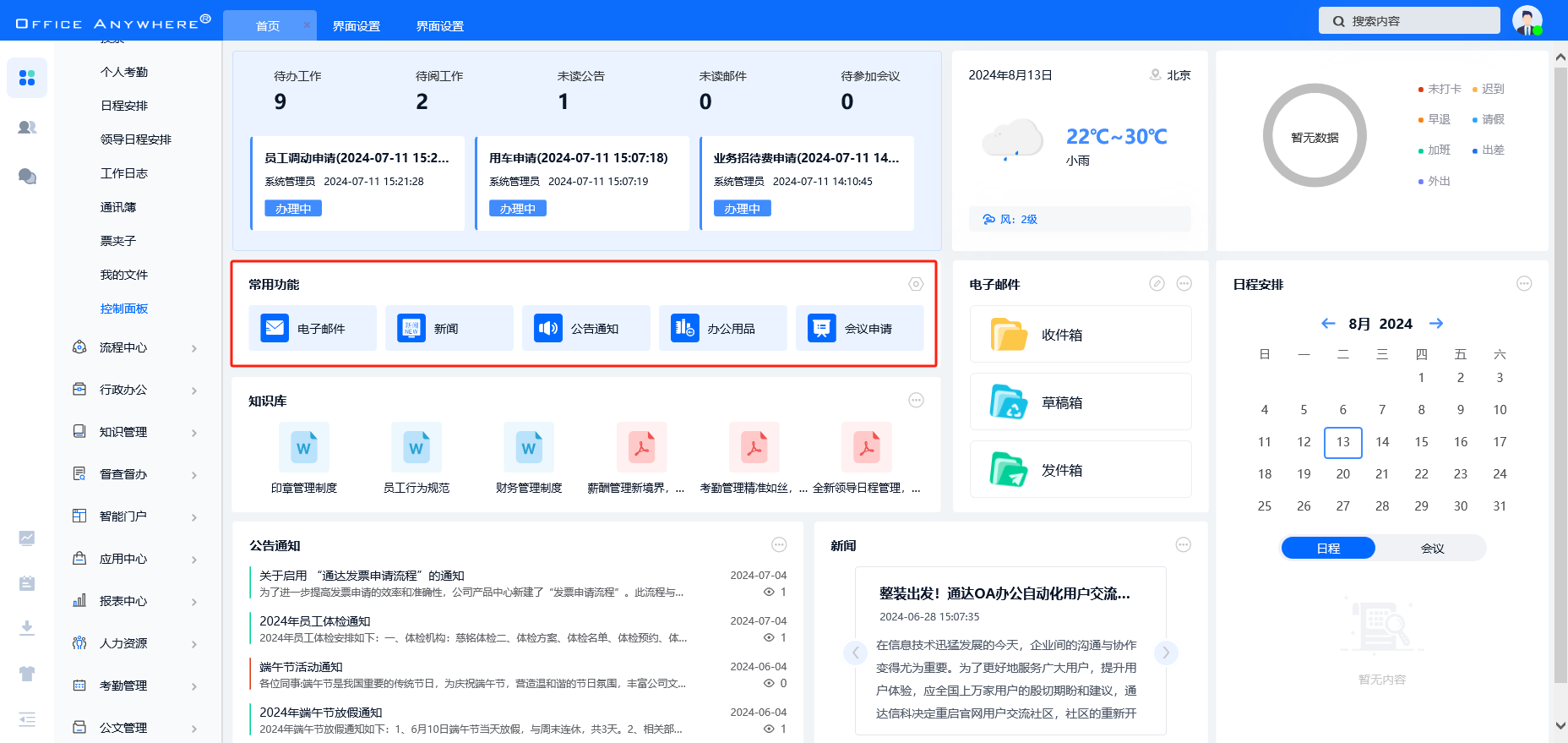This screenshot has width=1568, height=743.
Task: Open the 公告通知 speaker icon
Action: click(x=548, y=328)
